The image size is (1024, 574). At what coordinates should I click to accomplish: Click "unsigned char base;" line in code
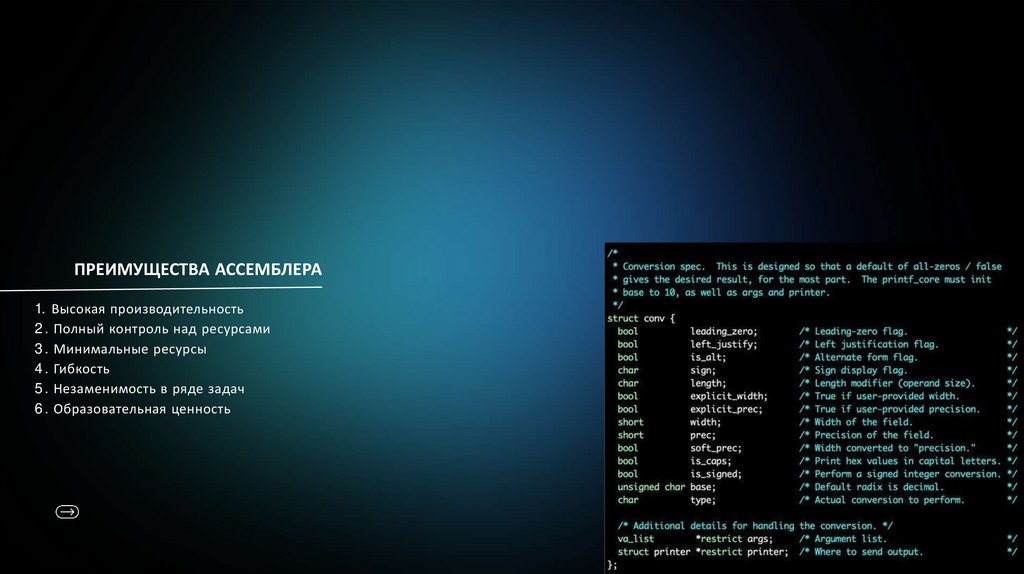point(666,486)
